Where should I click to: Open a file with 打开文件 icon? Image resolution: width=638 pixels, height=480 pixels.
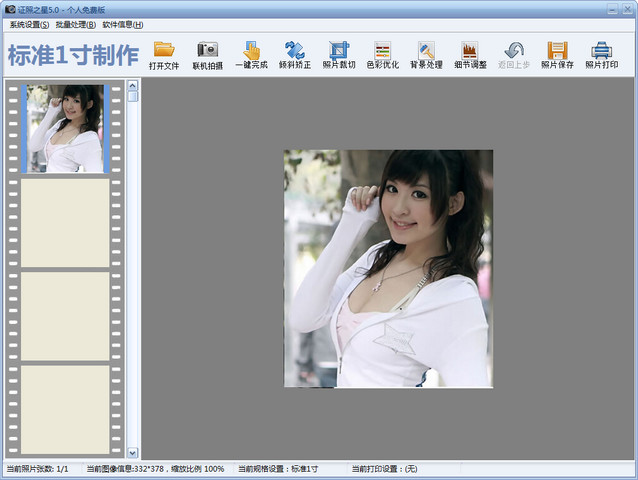tap(164, 55)
